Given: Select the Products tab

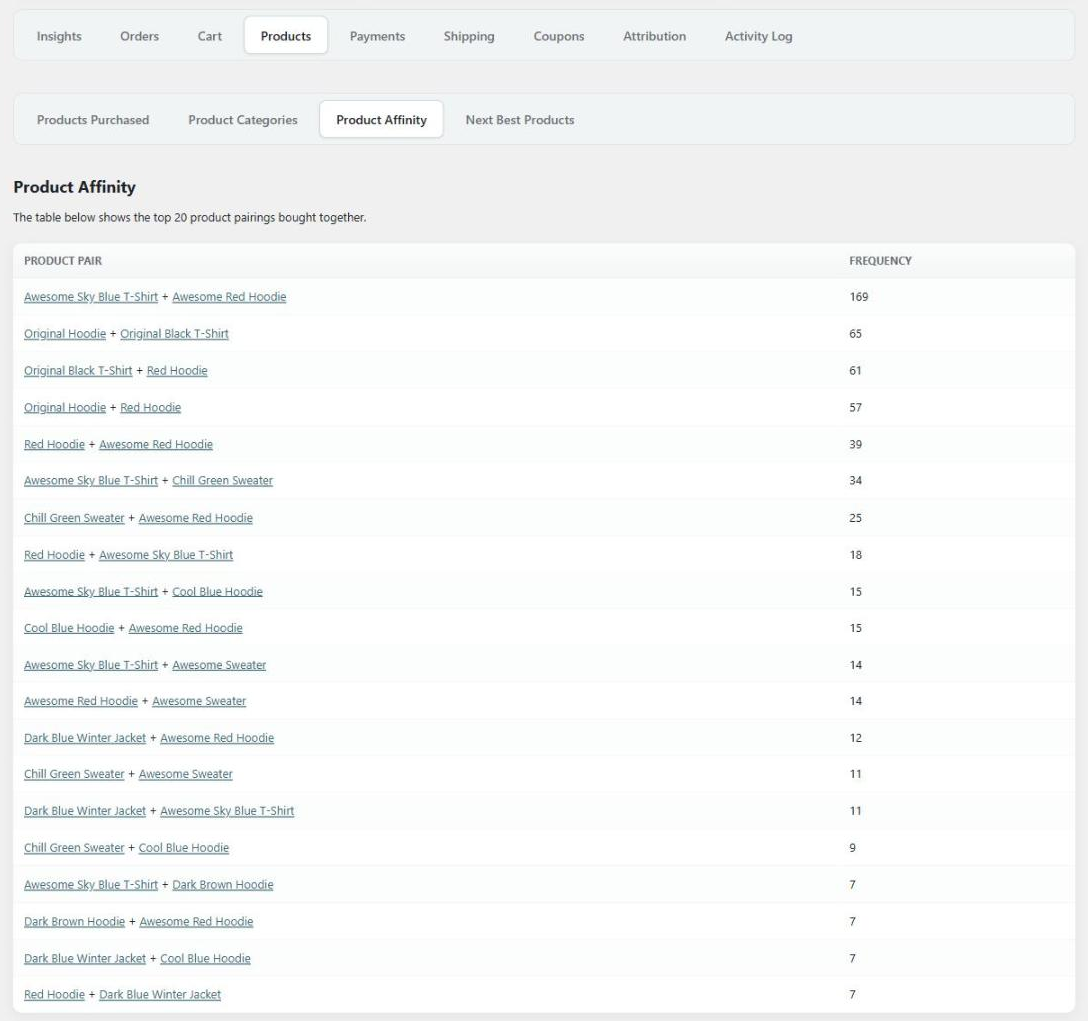Looking at the screenshot, I should 286,36.
